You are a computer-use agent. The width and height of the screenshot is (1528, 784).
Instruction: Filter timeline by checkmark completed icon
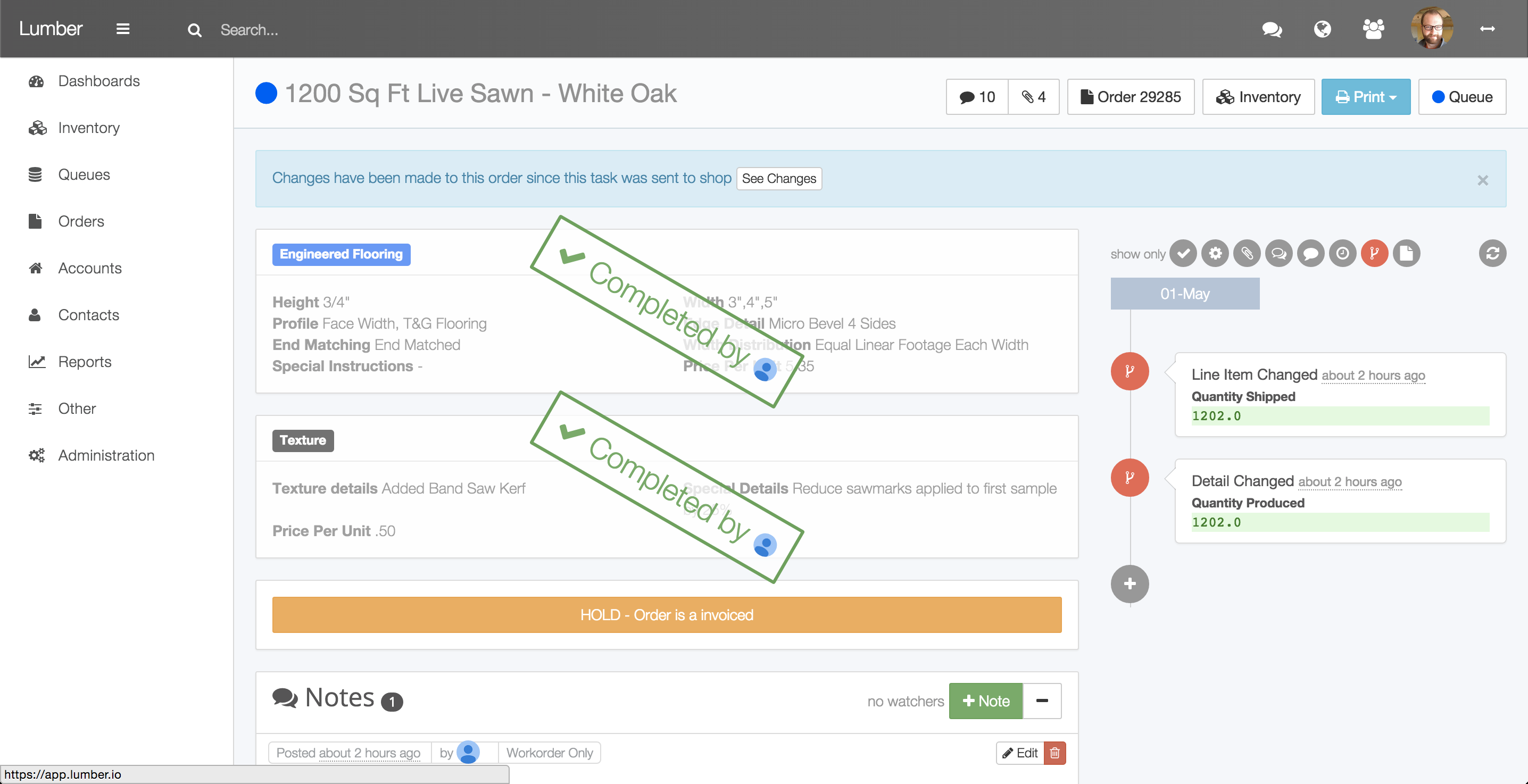tap(1183, 254)
